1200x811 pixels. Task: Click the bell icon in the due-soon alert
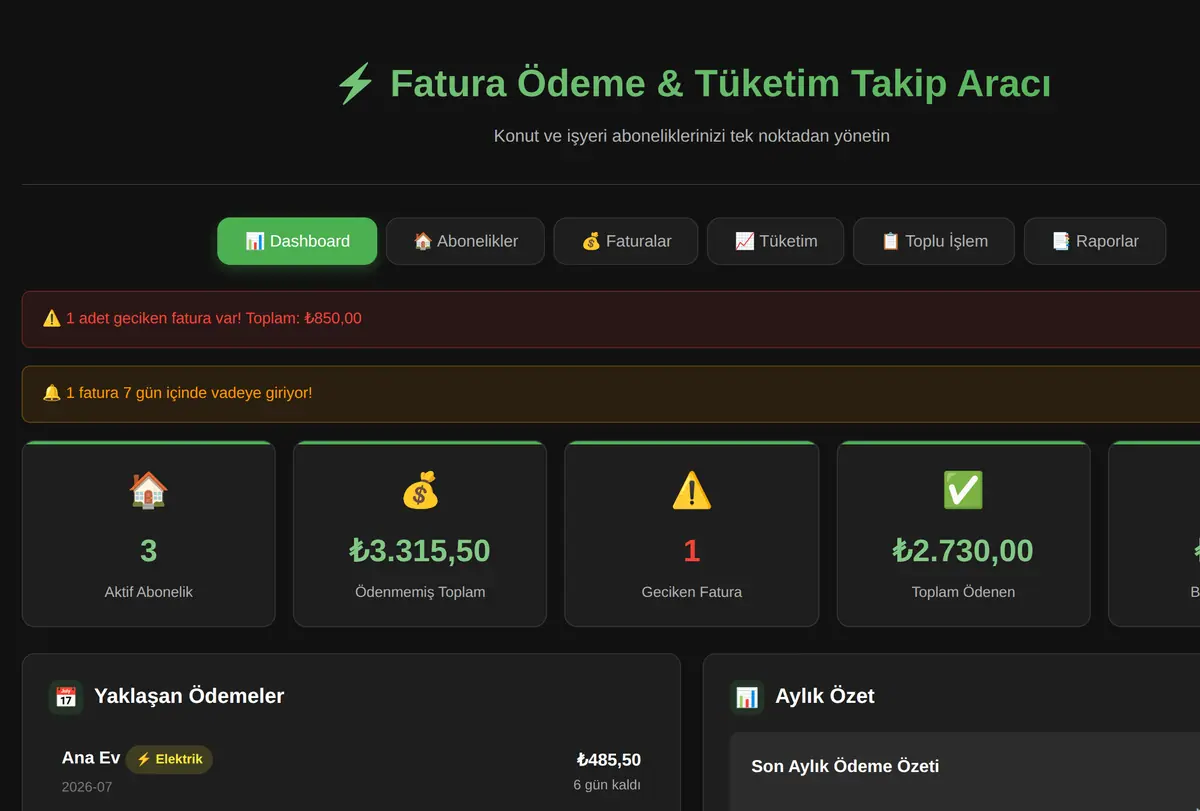tap(52, 393)
